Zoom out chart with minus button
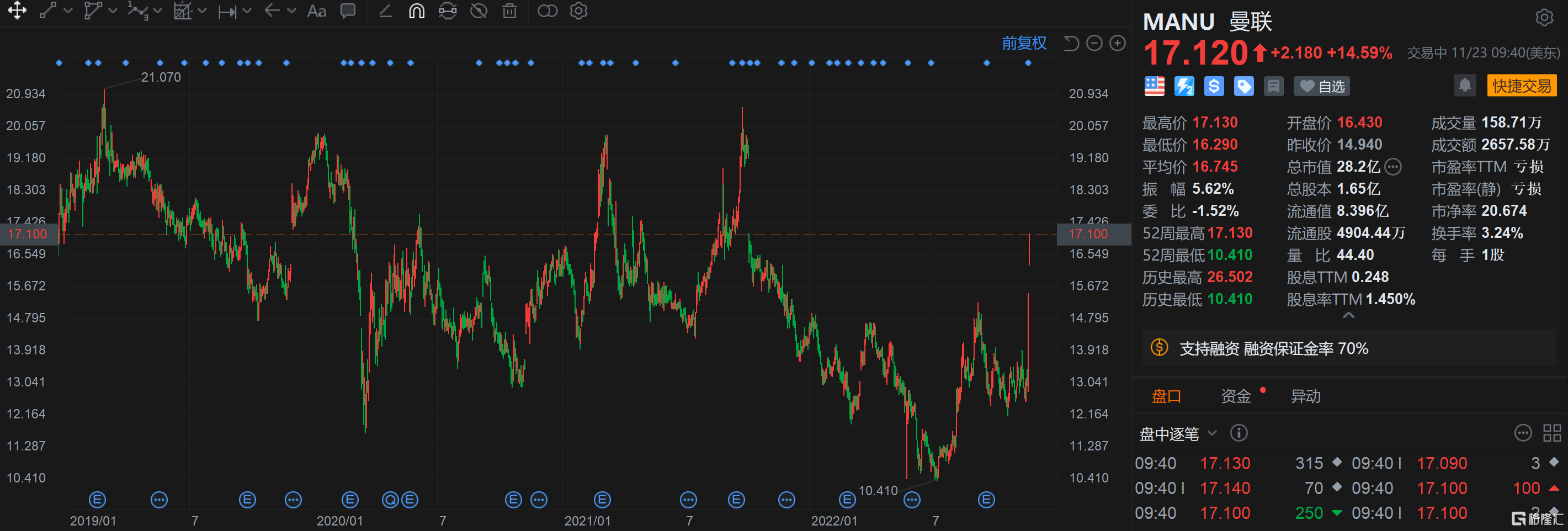 (x=1094, y=43)
